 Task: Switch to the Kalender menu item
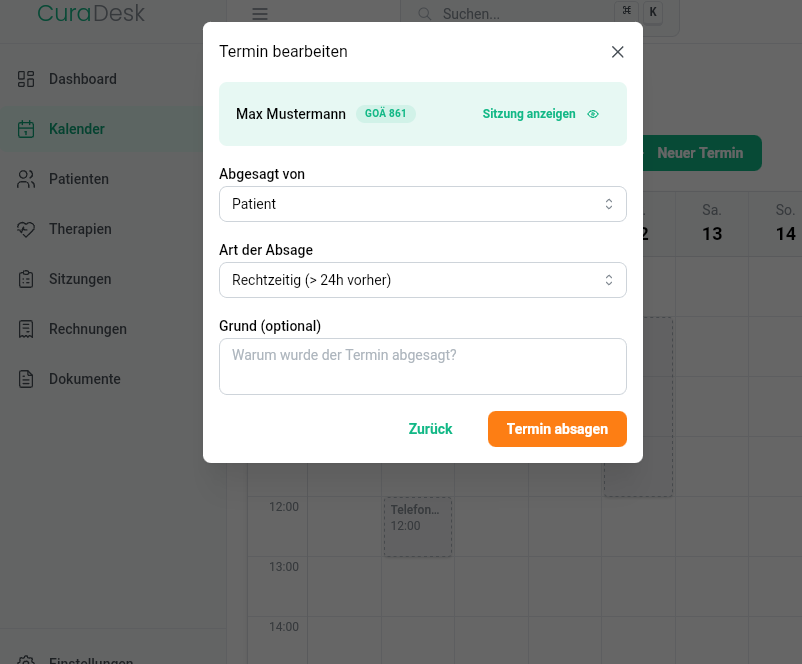click(78, 129)
